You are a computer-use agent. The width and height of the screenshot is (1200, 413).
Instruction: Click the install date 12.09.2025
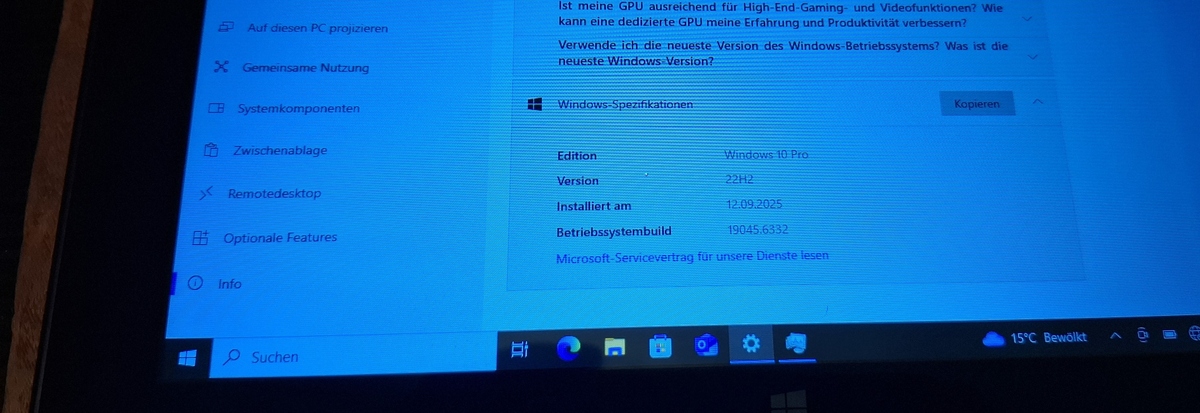(754, 205)
